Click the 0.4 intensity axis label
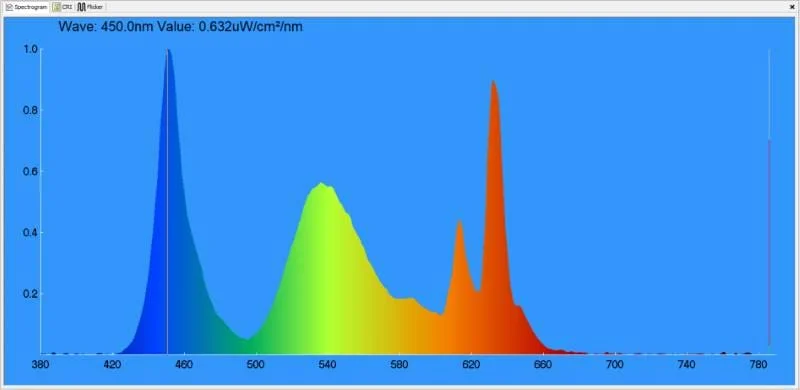 click(31, 233)
